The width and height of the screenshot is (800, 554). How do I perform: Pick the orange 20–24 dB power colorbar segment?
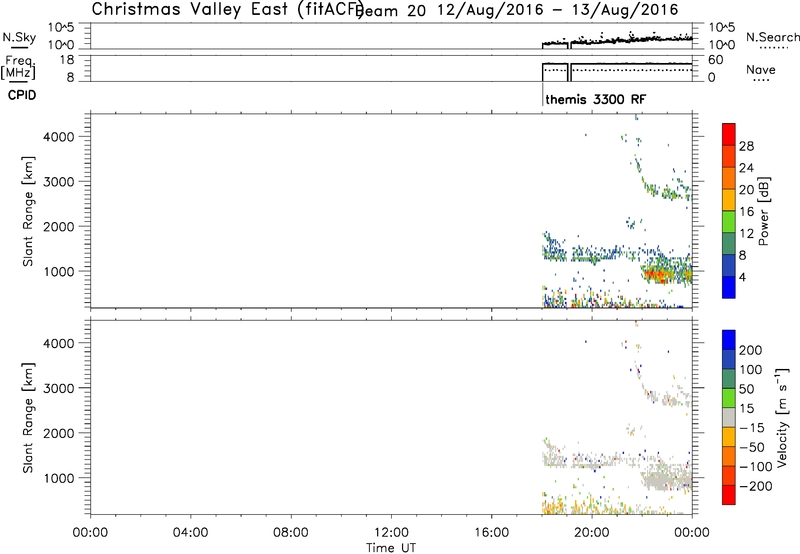point(729,178)
